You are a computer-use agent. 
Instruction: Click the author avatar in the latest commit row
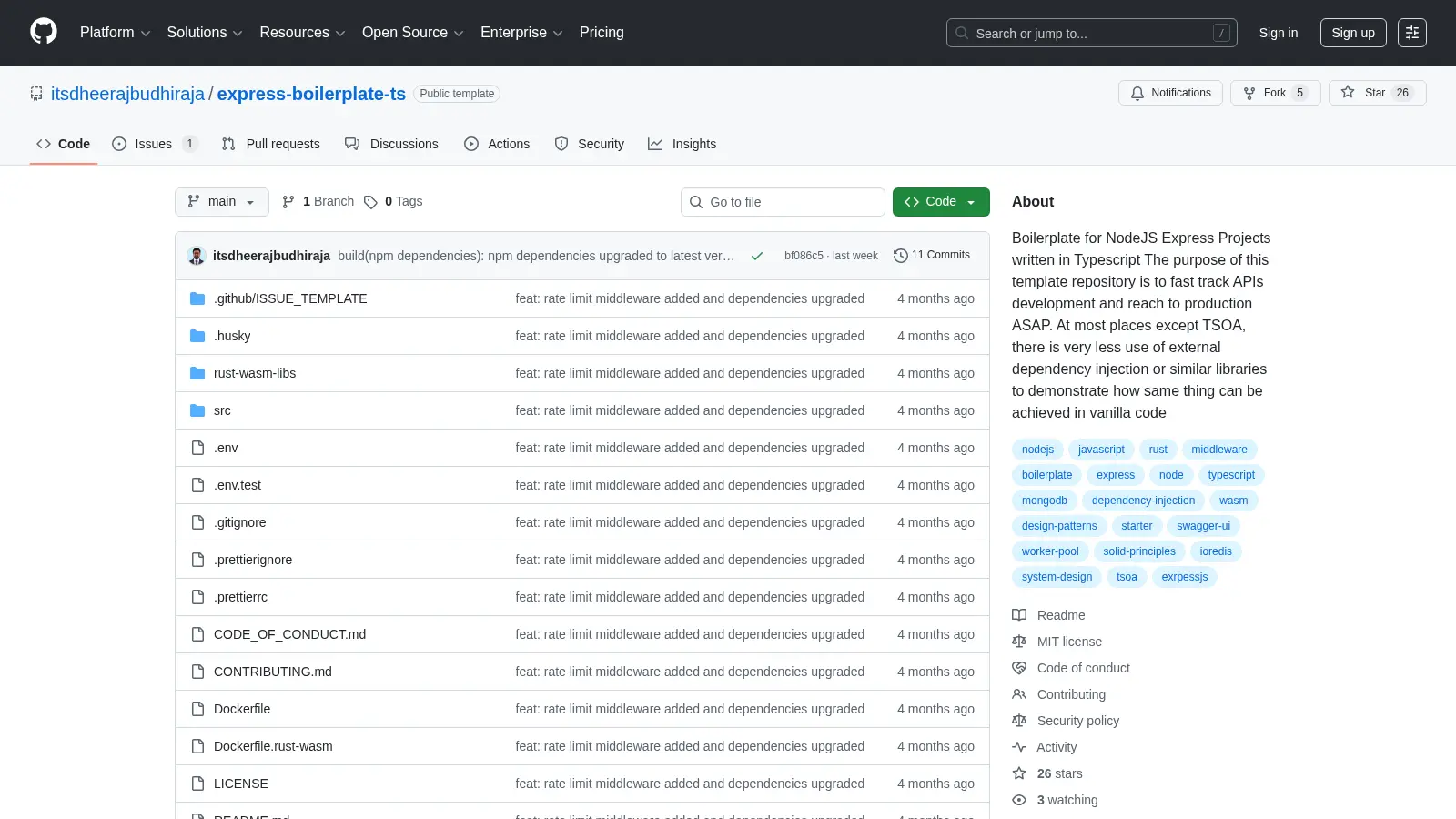197,256
